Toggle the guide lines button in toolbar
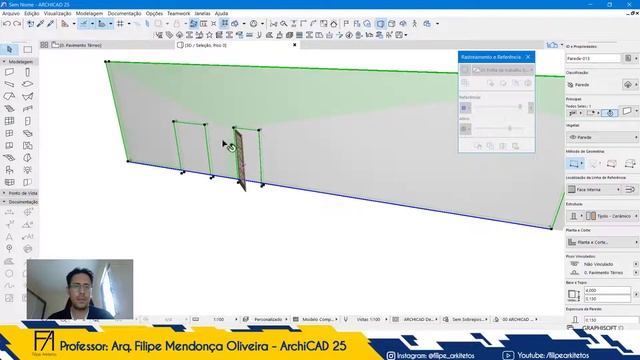The image size is (640, 360). pos(84,24)
